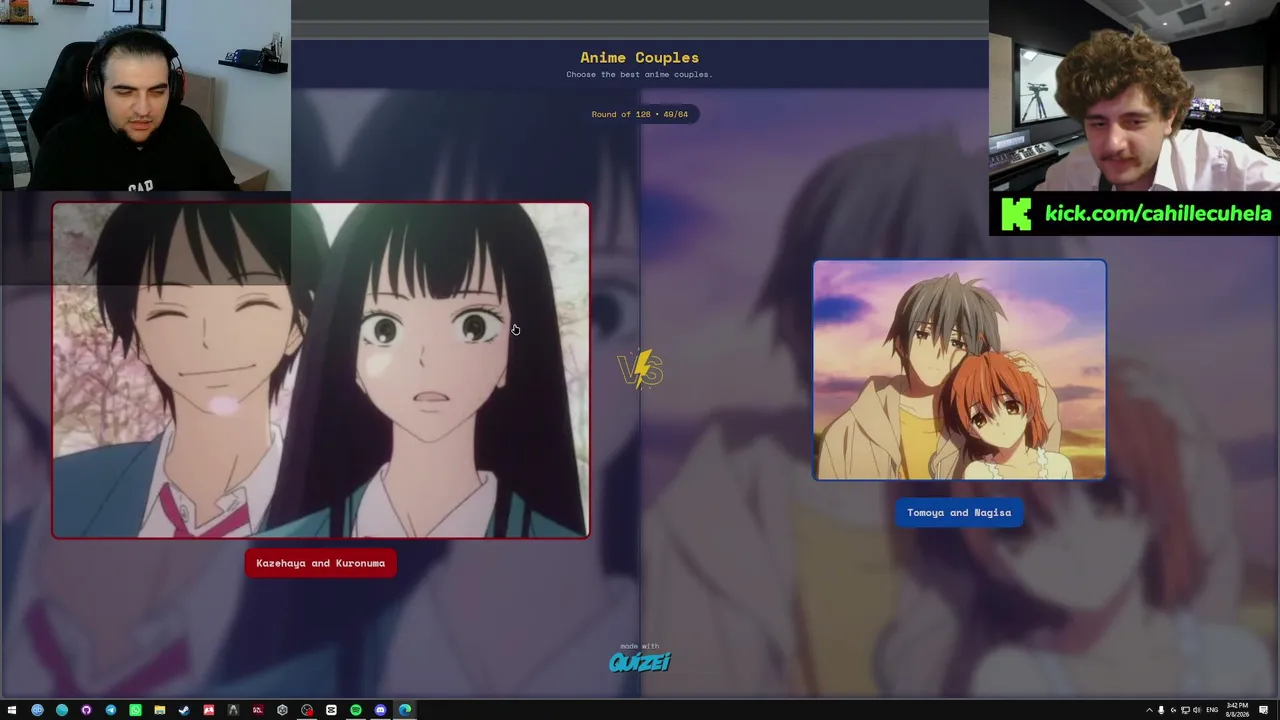Vote for Kazehaya and Kuronuma button
The height and width of the screenshot is (720, 1280).
coord(320,563)
